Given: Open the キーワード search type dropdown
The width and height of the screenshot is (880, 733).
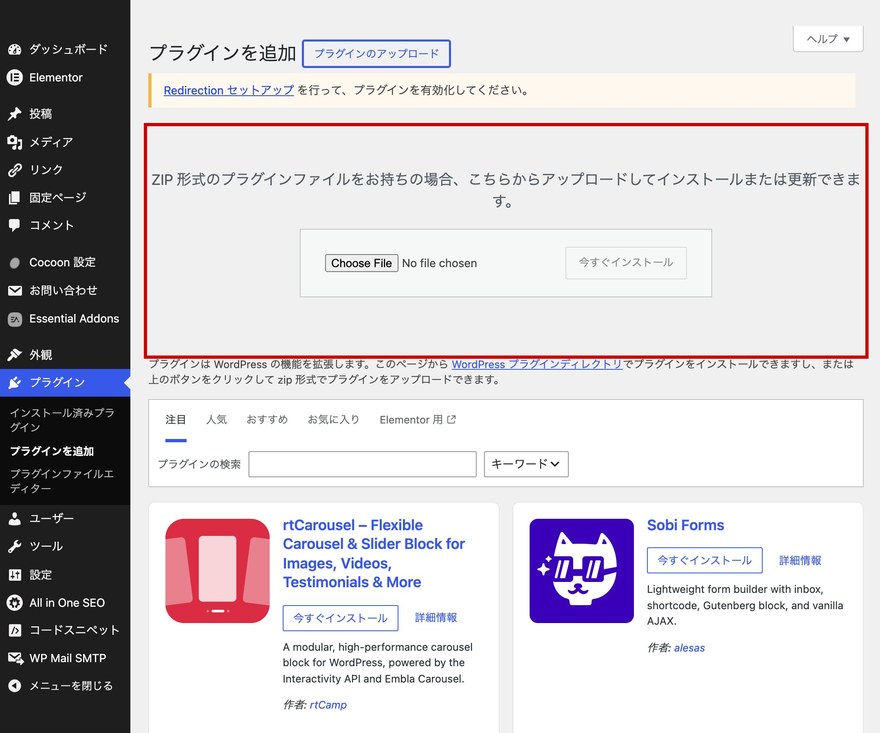Looking at the screenshot, I should click(526, 464).
